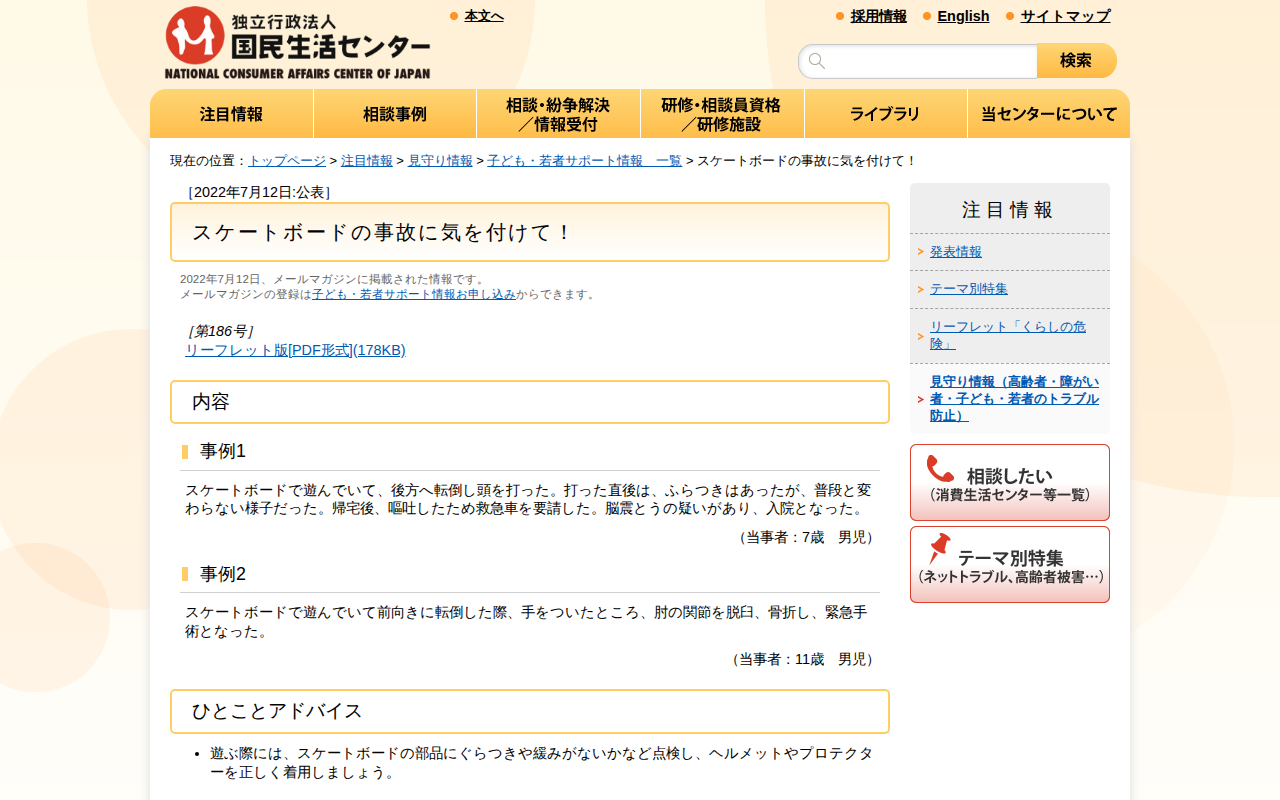Open the 当センターについて navigation tab

click(1049, 114)
